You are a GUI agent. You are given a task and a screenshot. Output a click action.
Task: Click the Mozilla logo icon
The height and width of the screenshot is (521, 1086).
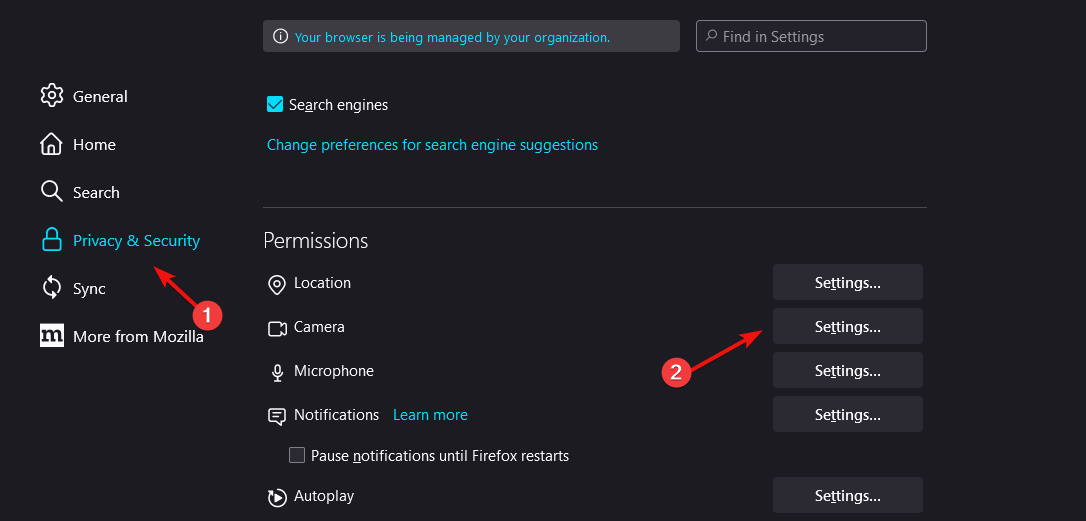(52, 336)
